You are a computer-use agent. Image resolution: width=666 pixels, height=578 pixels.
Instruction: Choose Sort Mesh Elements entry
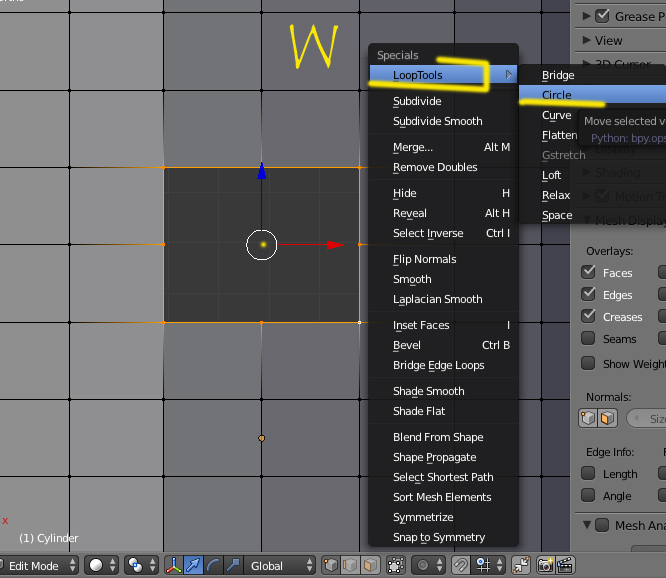(x=443, y=497)
